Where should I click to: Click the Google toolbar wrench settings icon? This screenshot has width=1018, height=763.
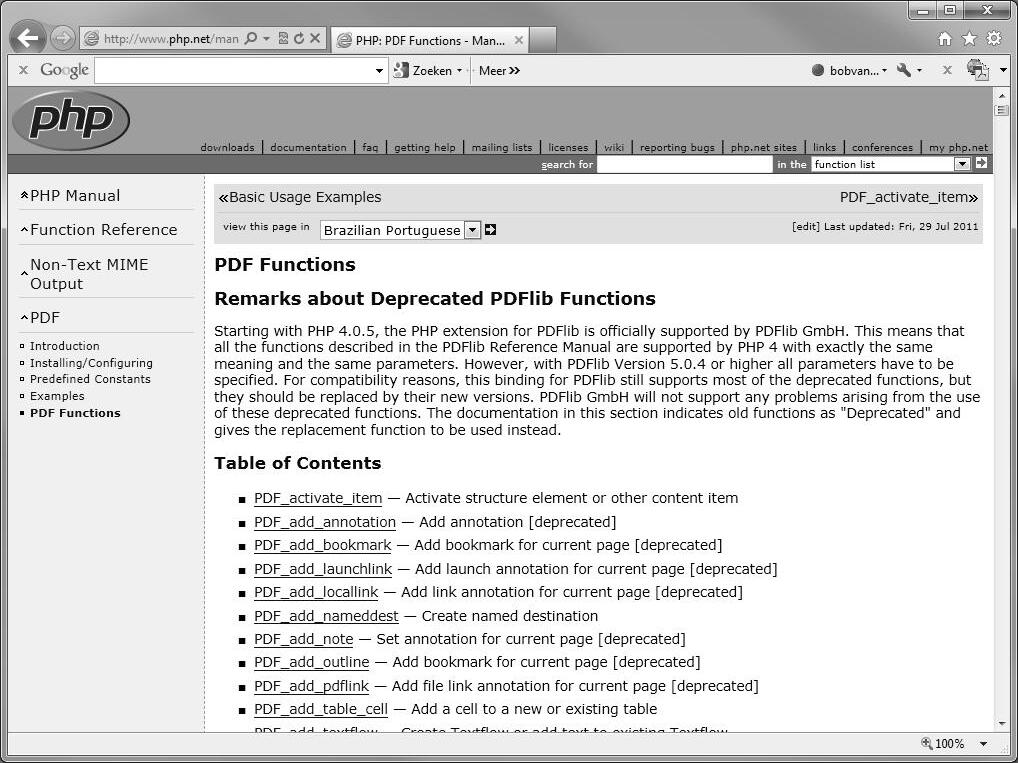tap(904, 69)
